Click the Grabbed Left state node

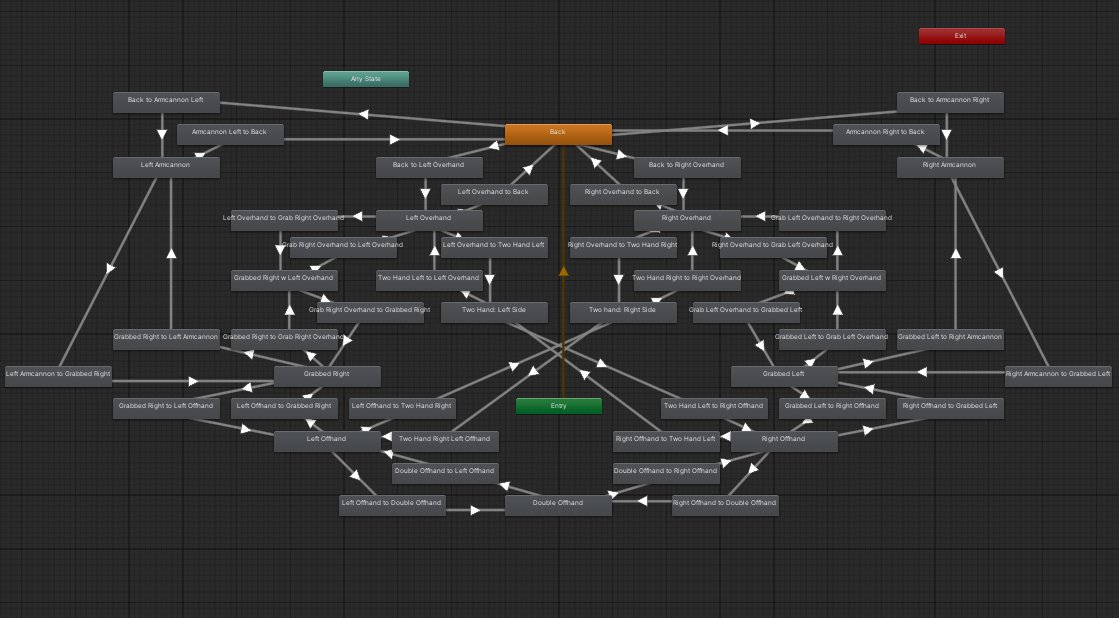pos(783,375)
